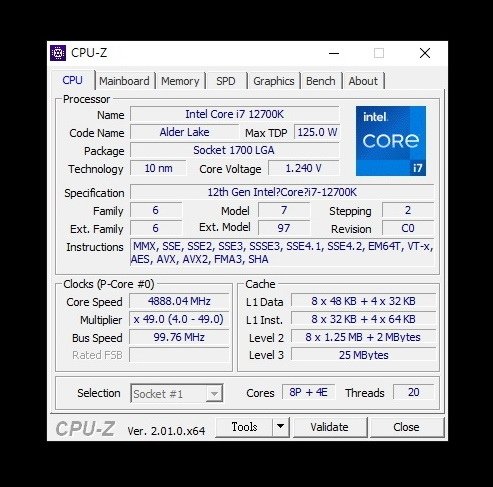The image size is (493, 487).
Task: Open the About tab
Action: click(363, 81)
